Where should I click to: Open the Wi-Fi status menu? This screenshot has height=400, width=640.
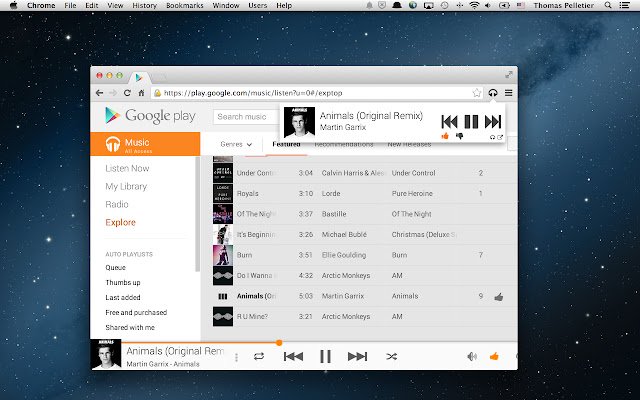pyautogui.click(x=474, y=5)
